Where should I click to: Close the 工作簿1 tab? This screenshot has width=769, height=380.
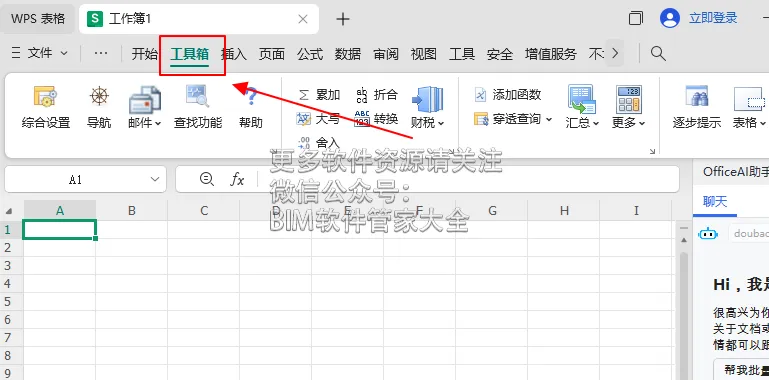click(303, 19)
